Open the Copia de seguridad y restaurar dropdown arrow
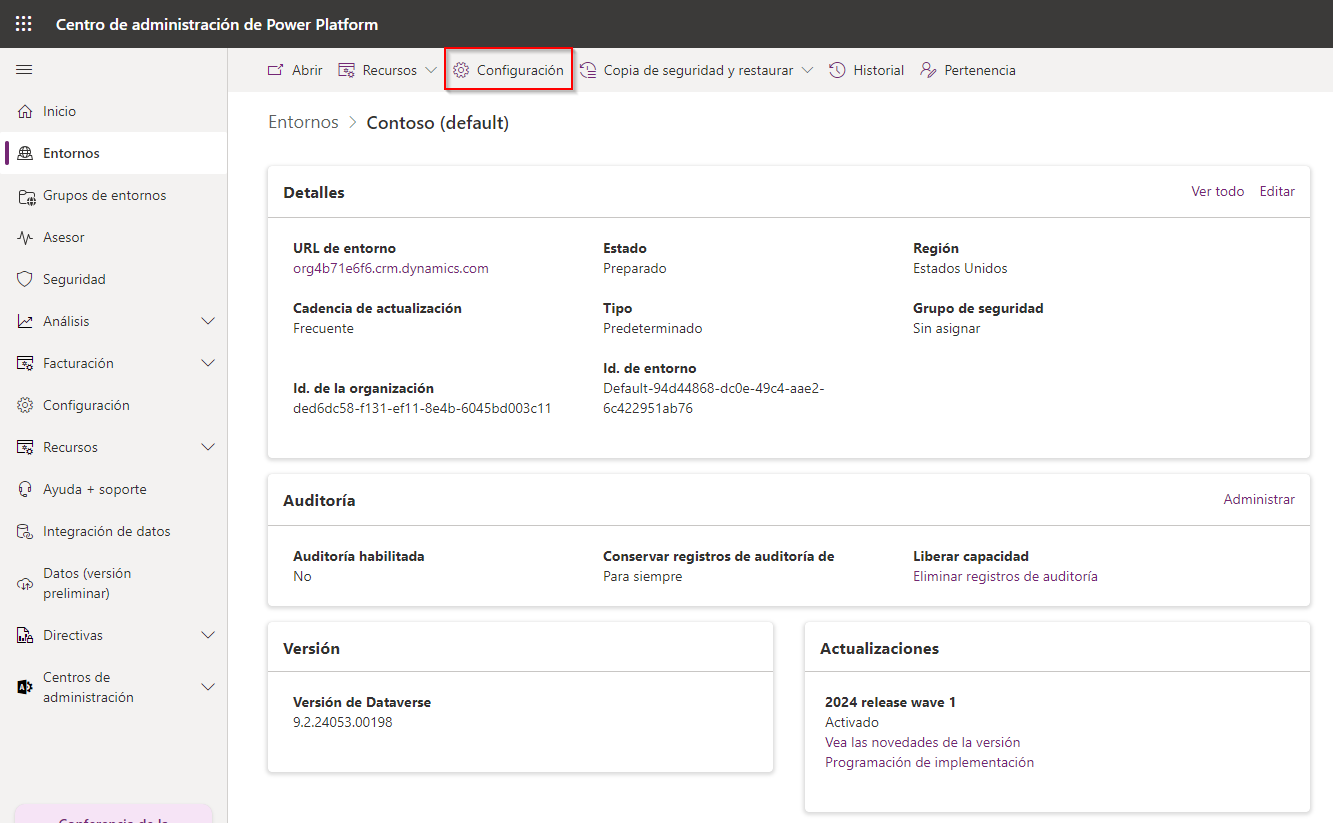 [807, 70]
